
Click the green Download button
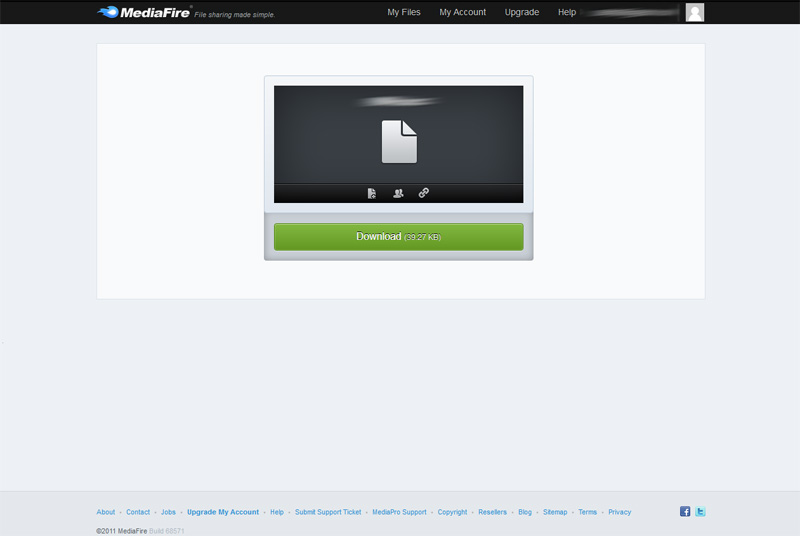point(398,237)
